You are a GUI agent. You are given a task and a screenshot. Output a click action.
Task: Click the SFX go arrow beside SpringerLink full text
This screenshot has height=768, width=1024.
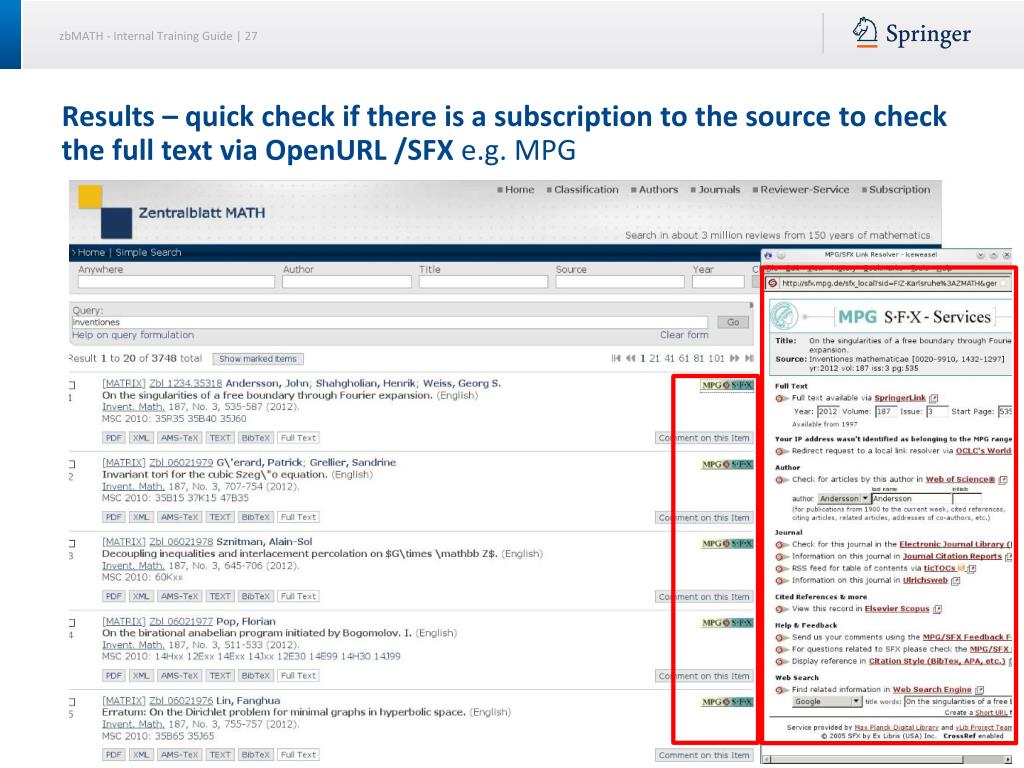(x=781, y=398)
